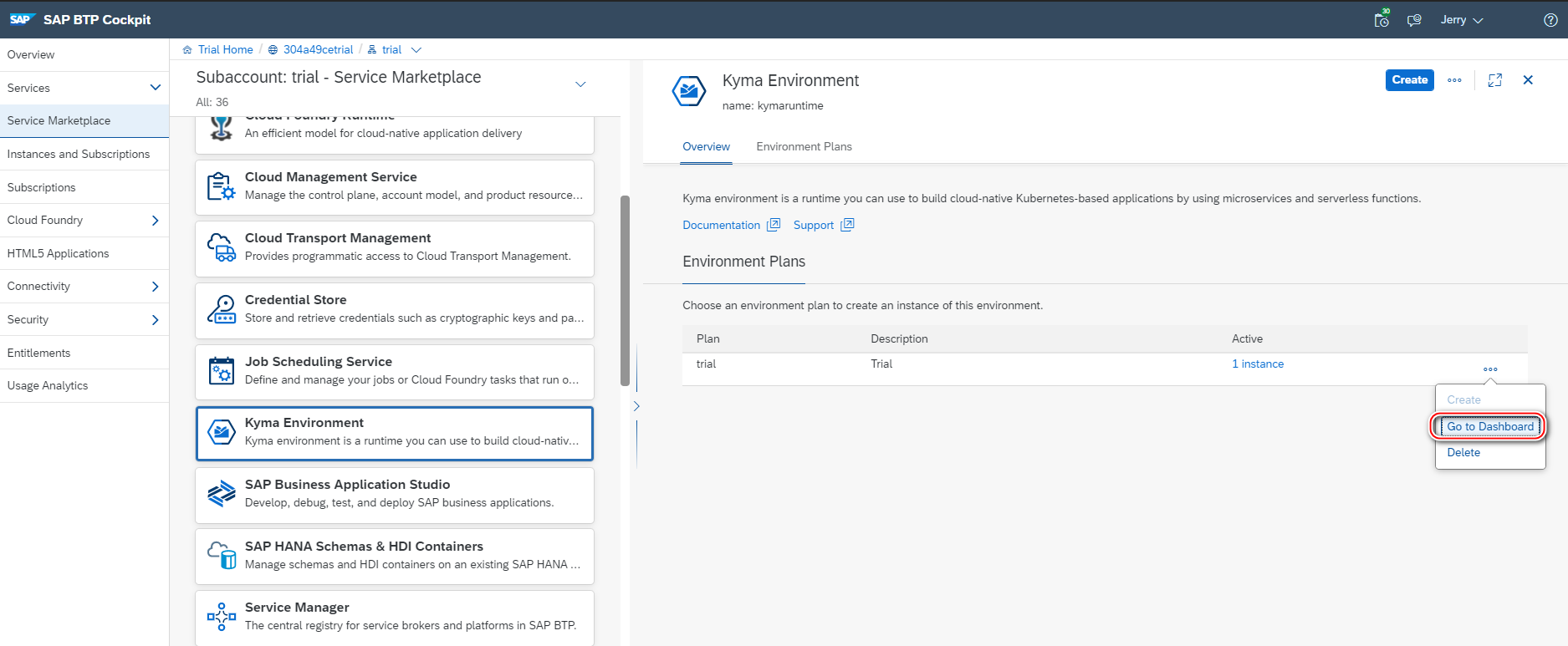Open Entitlements in side navigation
Image resolution: width=1568 pixels, height=646 pixels.
[x=84, y=353]
